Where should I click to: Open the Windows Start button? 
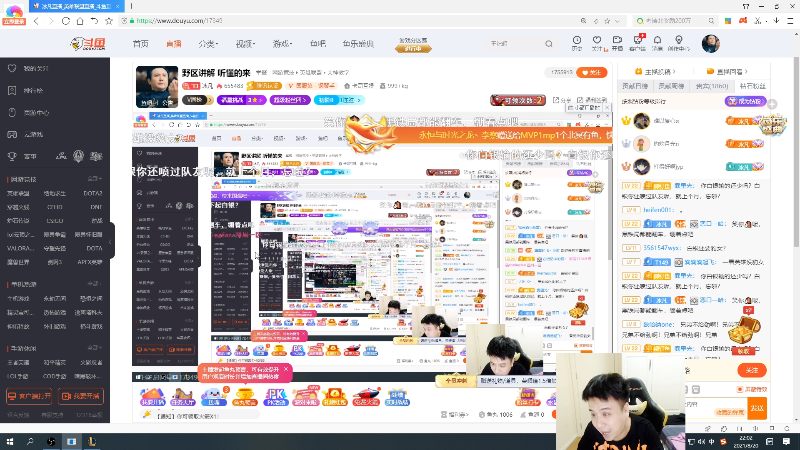pos(9,441)
